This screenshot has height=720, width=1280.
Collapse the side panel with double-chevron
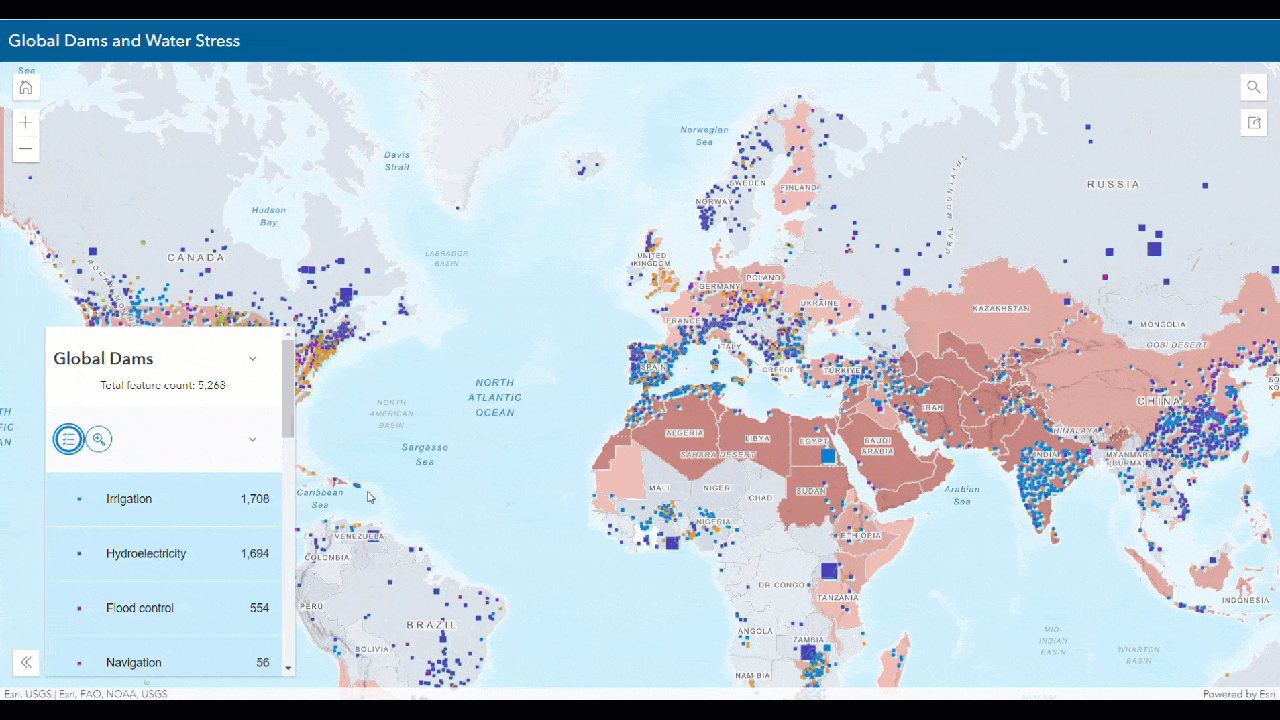26,661
